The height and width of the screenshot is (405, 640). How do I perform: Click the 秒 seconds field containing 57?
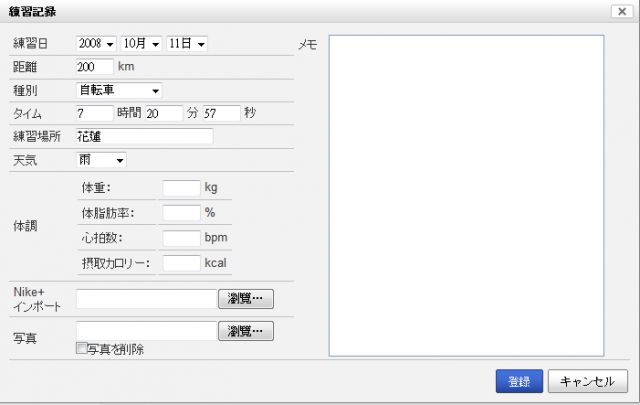pyautogui.click(x=222, y=113)
